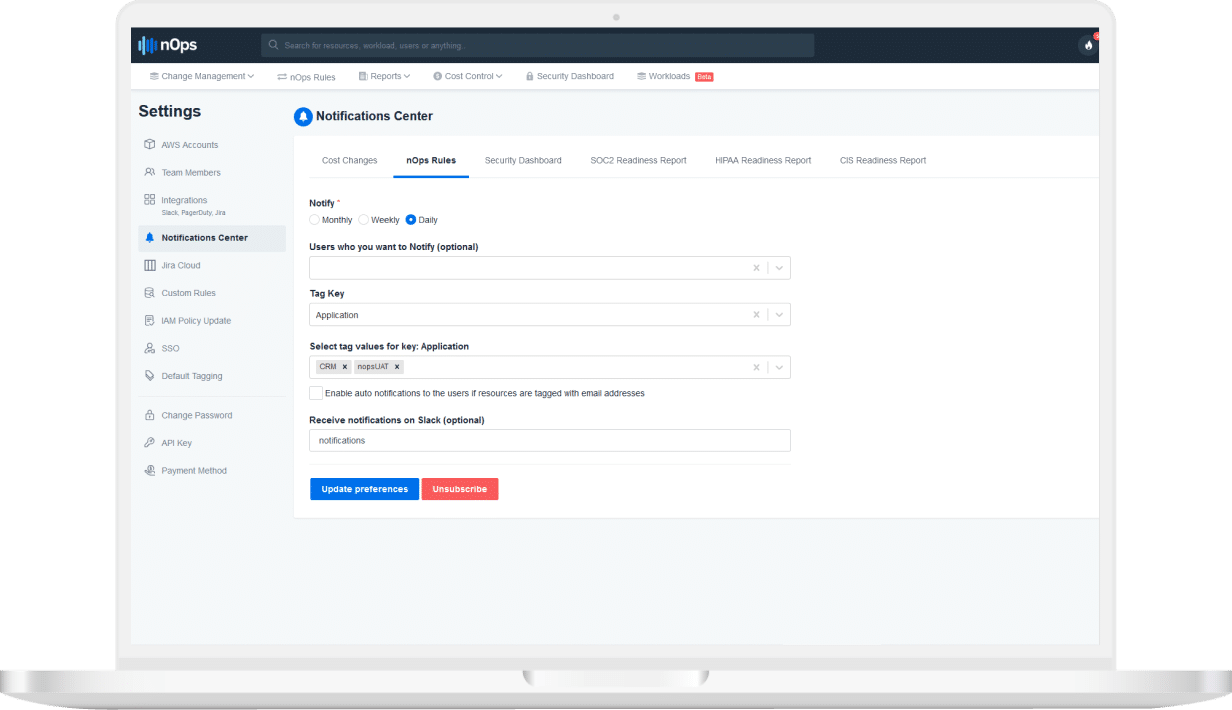Click the Custom Rules database icon
The height and width of the screenshot is (710, 1232).
pos(149,293)
